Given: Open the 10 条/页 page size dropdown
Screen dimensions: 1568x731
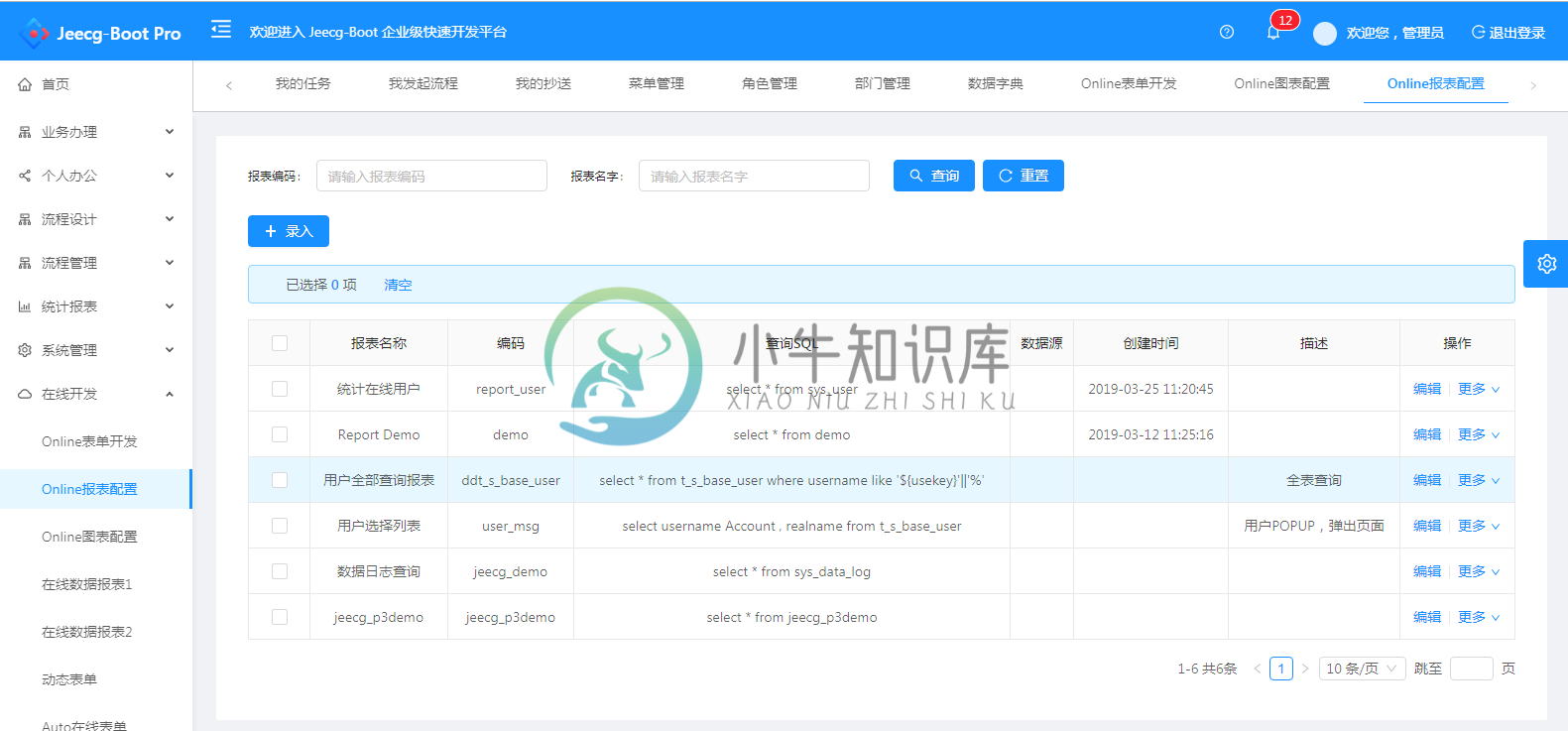Looking at the screenshot, I should coord(1362,669).
